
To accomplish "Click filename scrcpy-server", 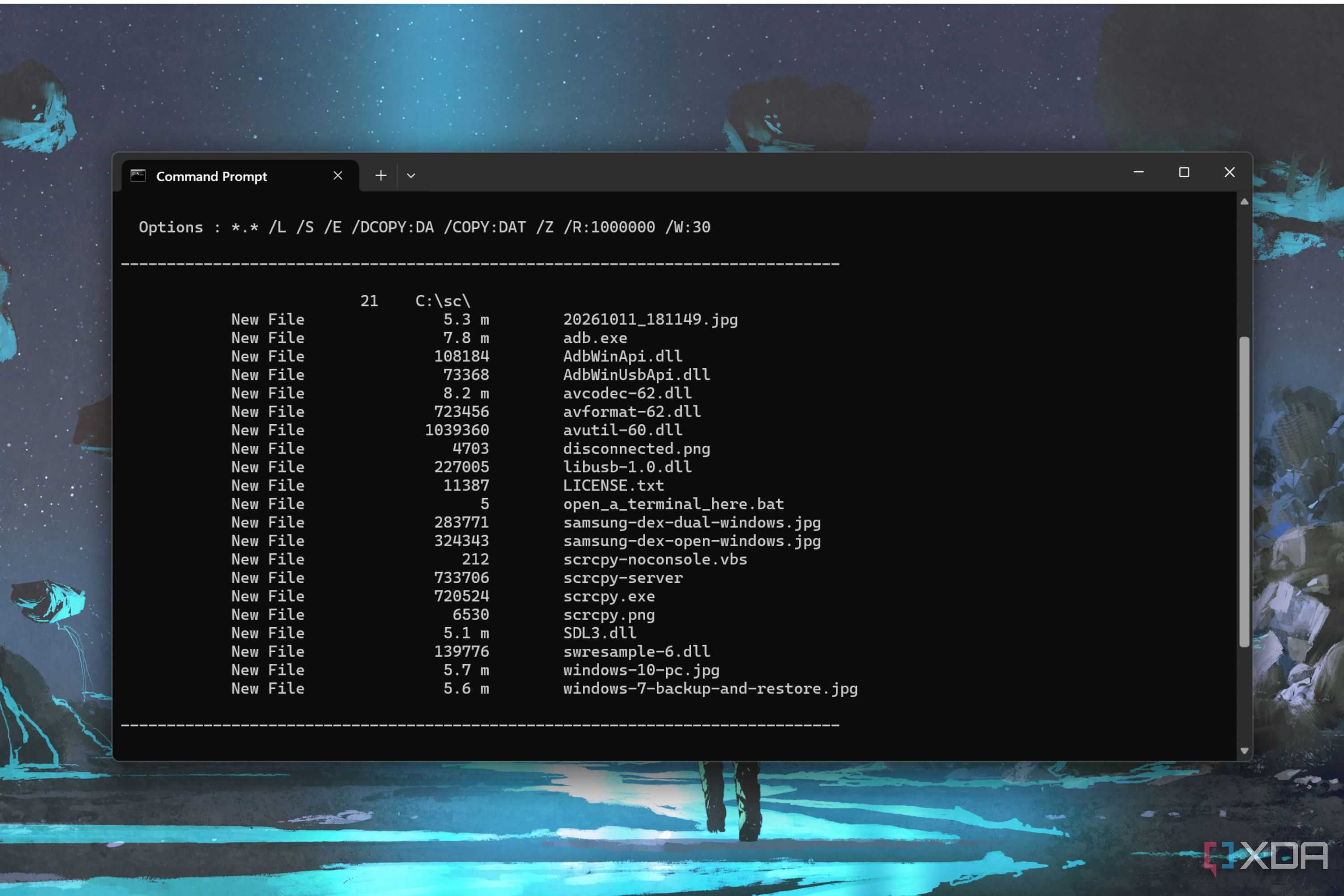I will pyautogui.click(x=623, y=578).
